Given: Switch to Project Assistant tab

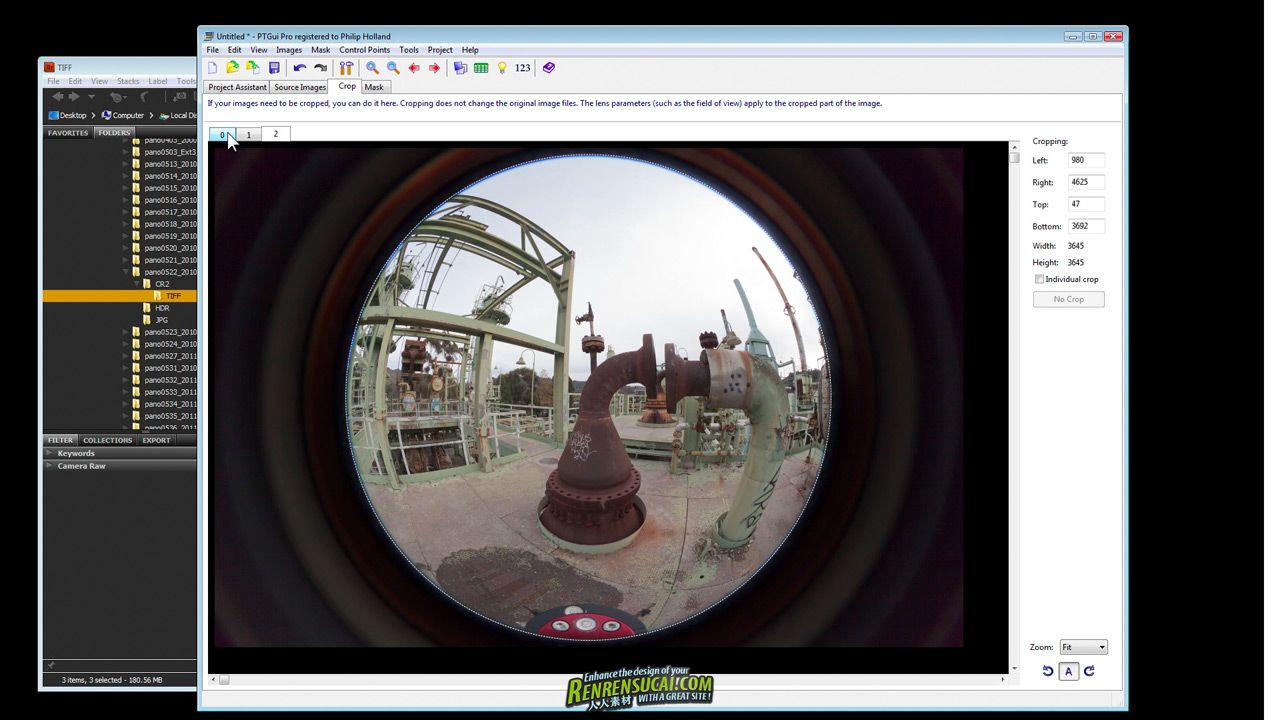Looking at the screenshot, I should pos(237,87).
